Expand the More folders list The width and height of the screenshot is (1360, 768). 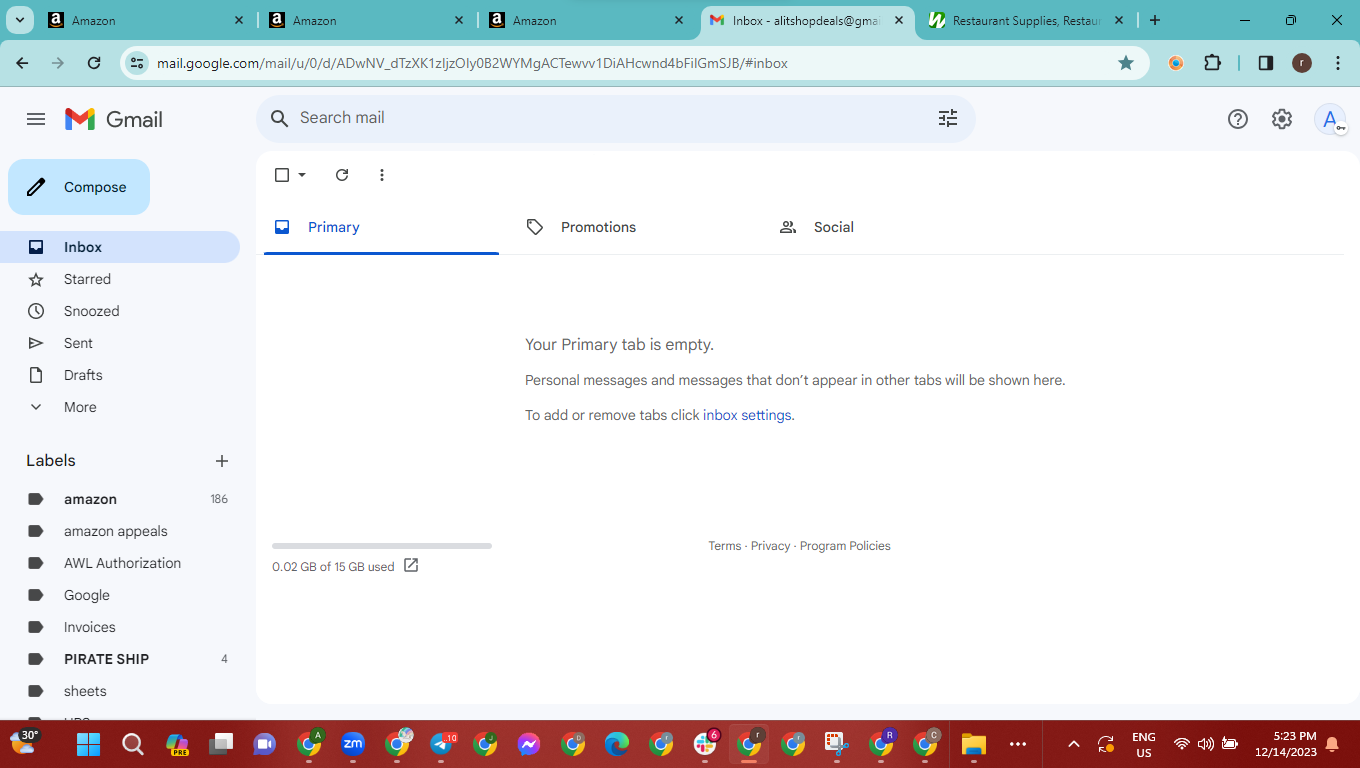pos(120,407)
